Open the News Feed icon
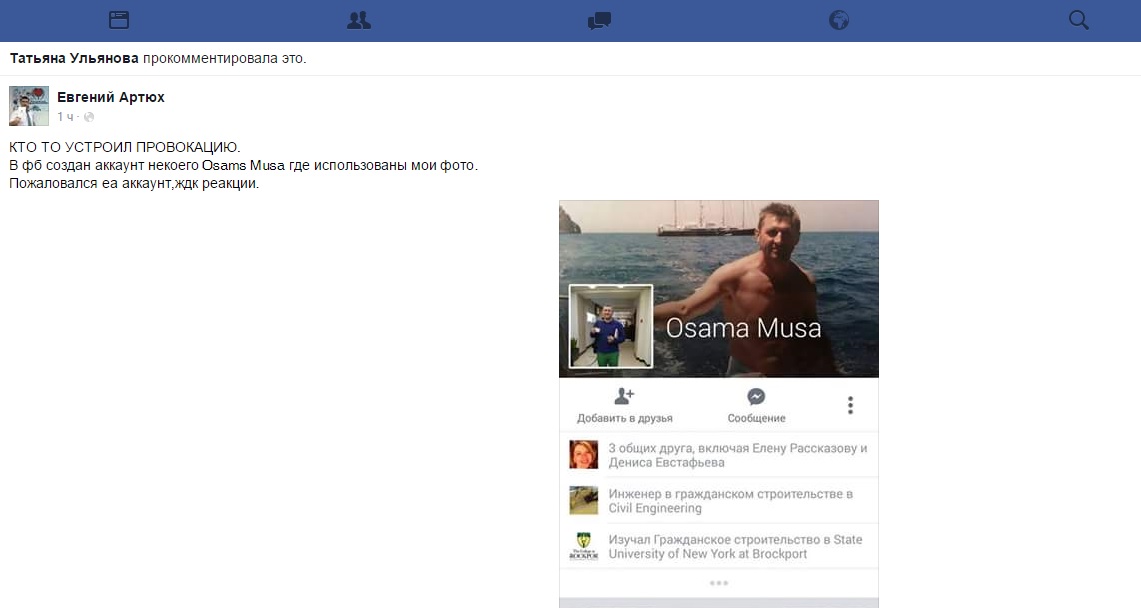 pyautogui.click(x=119, y=20)
